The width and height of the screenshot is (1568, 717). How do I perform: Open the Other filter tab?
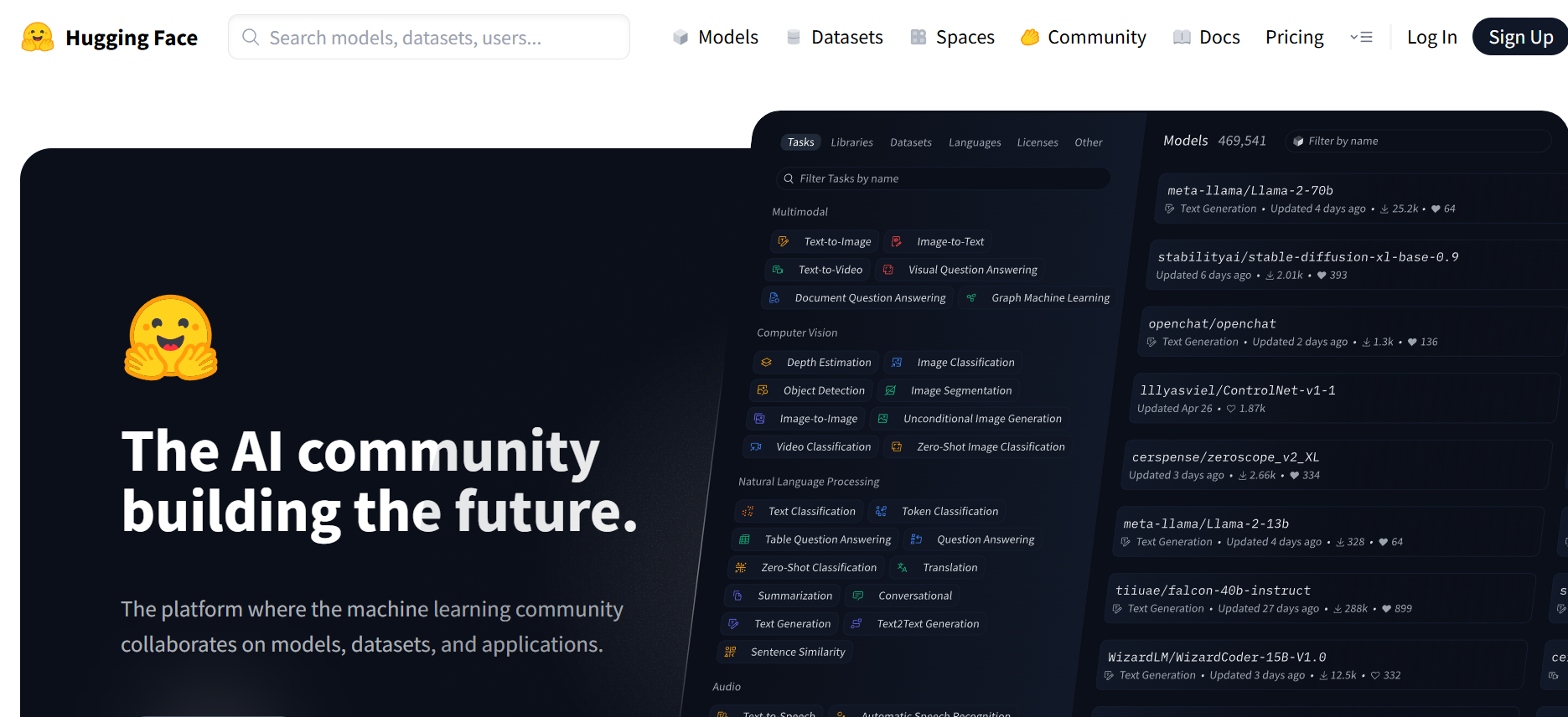coord(1089,142)
